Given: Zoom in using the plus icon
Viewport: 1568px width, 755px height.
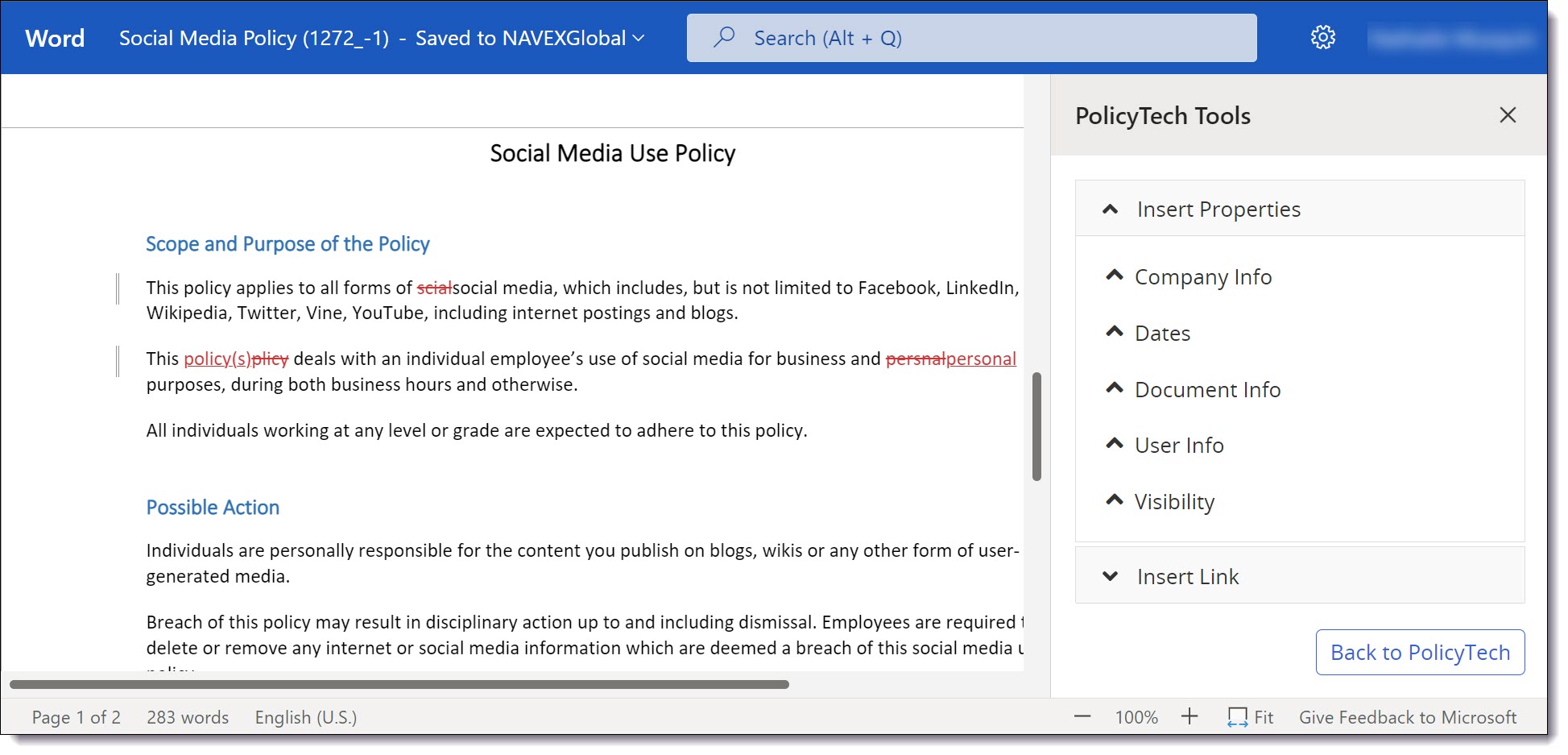Looking at the screenshot, I should point(1189,716).
